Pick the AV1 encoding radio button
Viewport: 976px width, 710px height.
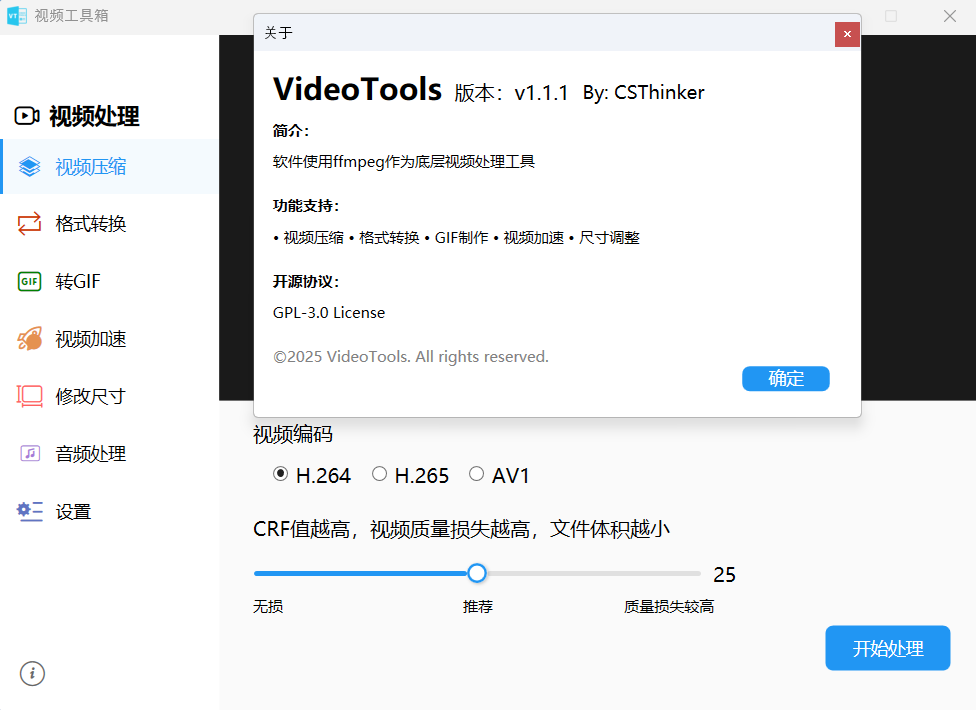point(476,474)
